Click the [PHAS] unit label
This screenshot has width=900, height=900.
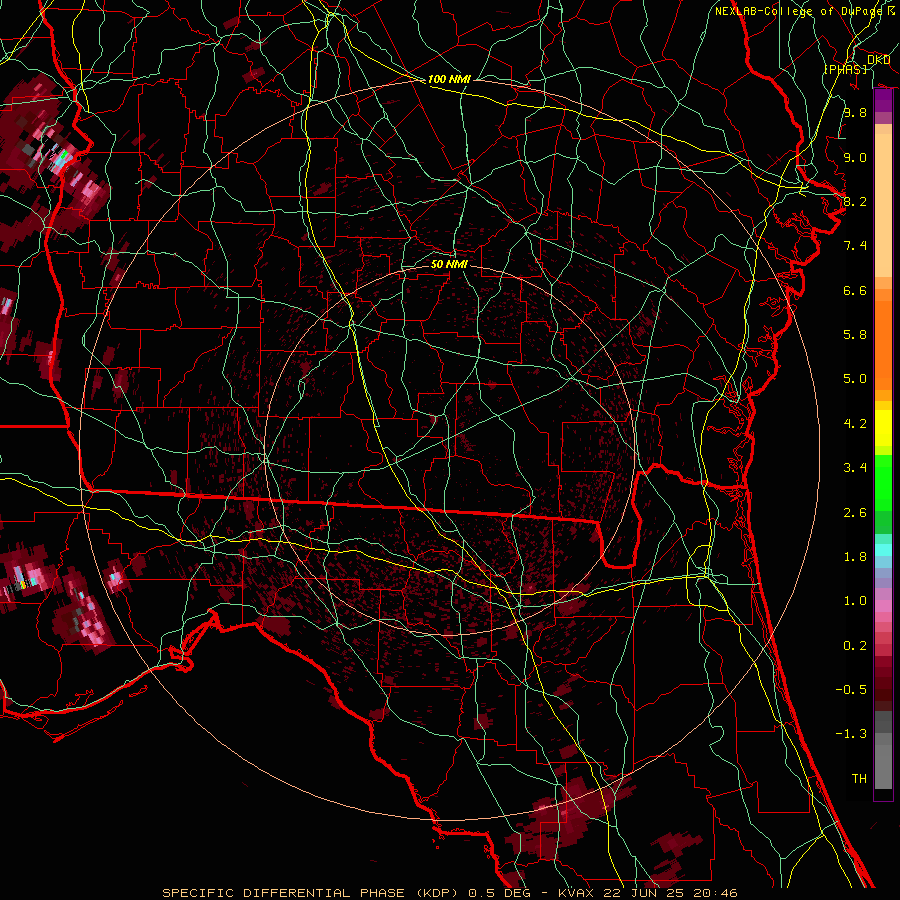tap(845, 69)
